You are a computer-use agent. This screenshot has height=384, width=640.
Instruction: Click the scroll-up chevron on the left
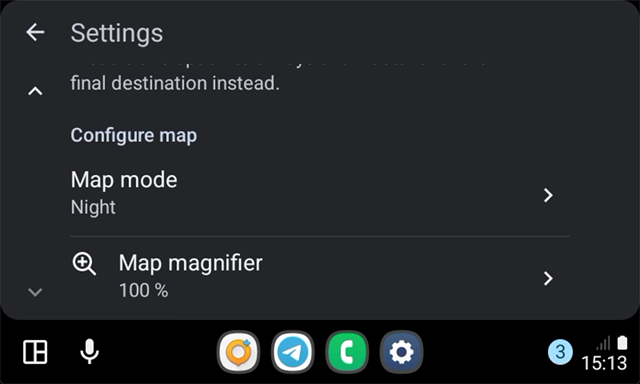(x=35, y=91)
